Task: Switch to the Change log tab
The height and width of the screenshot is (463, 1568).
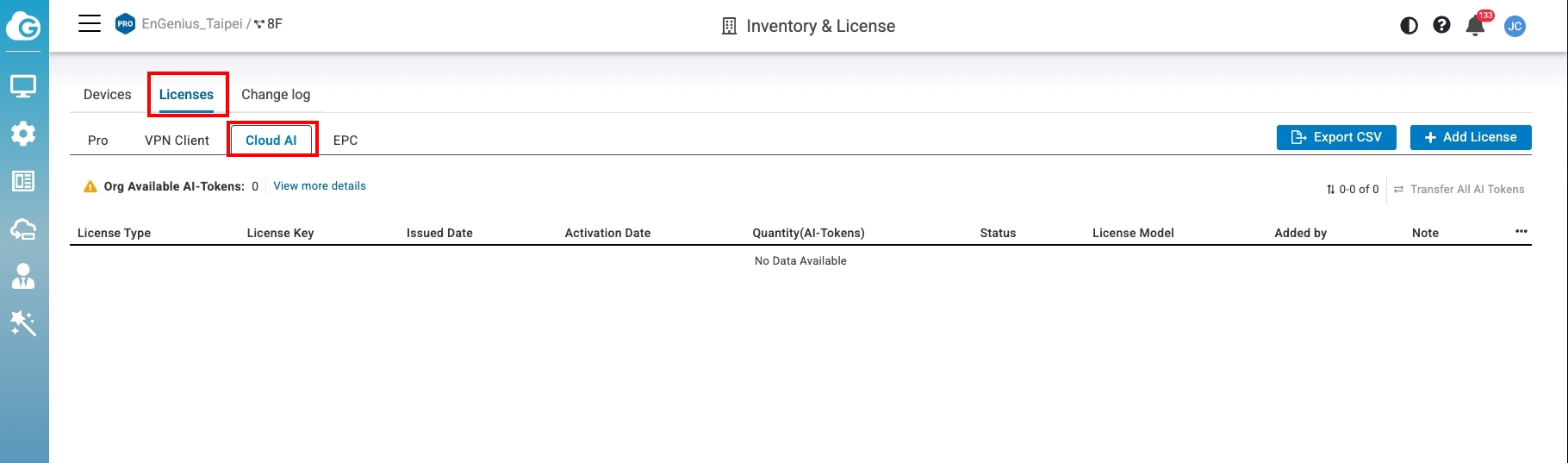Action: click(x=276, y=95)
